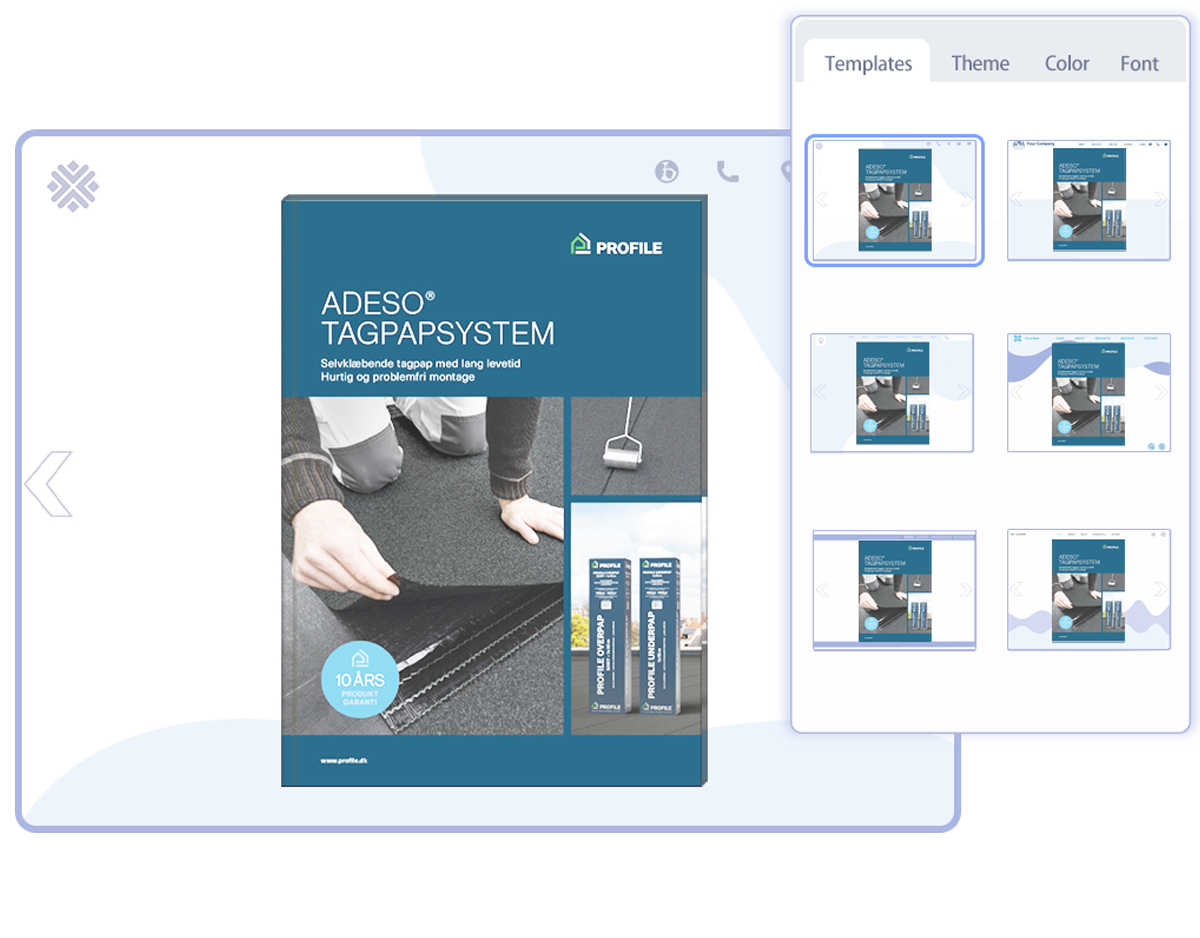The width and height of the screenshot is (1200, 938).
Task: Select the template with the wavy bottom background
Action: click(1088, 590)
